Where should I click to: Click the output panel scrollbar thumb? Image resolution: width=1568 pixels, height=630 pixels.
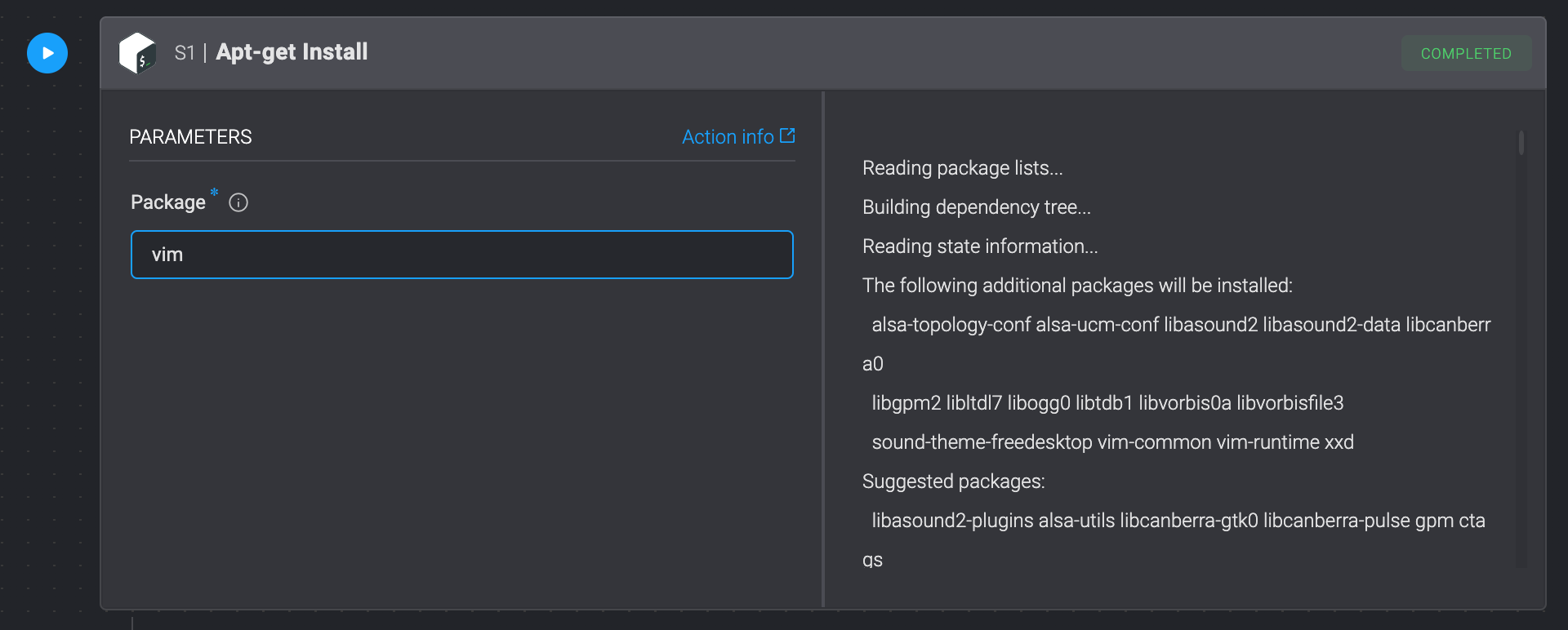coord(1521,142)
